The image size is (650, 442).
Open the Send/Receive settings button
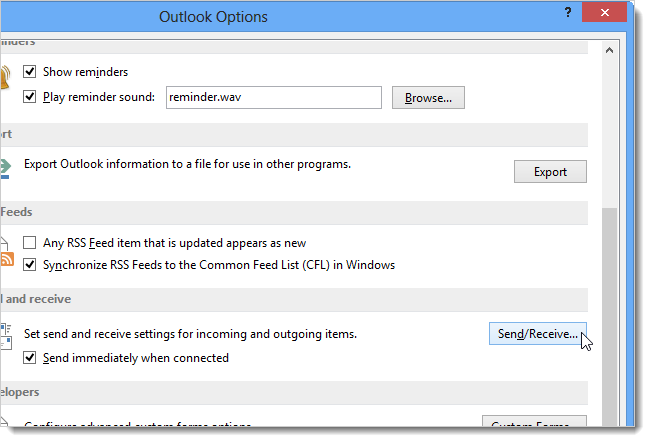(538, 334)
